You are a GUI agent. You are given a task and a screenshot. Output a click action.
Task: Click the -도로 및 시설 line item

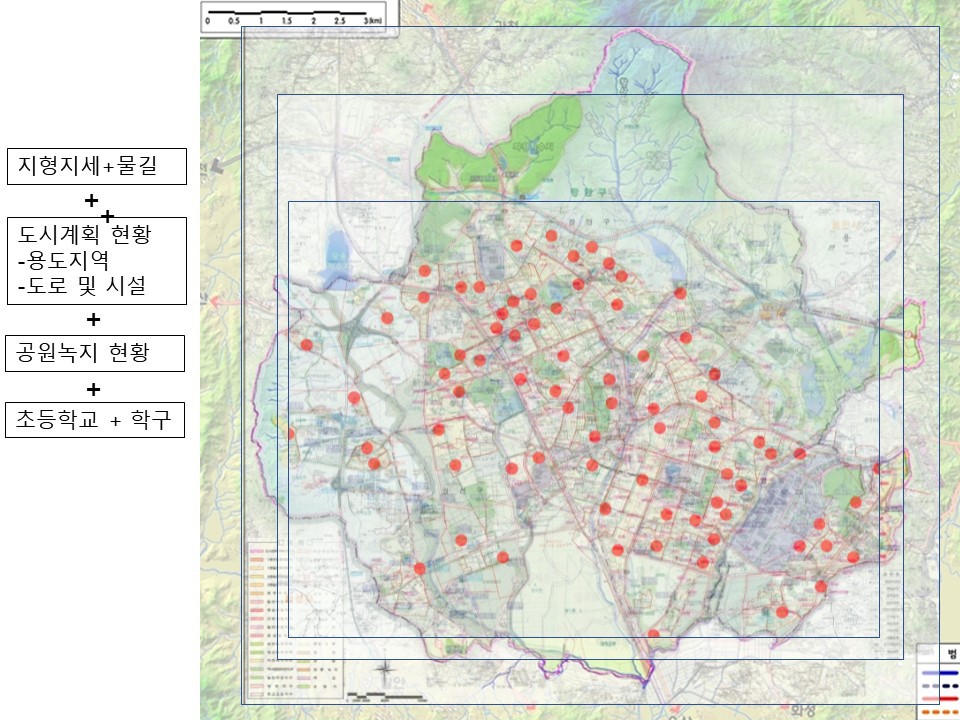click(81, 285)
